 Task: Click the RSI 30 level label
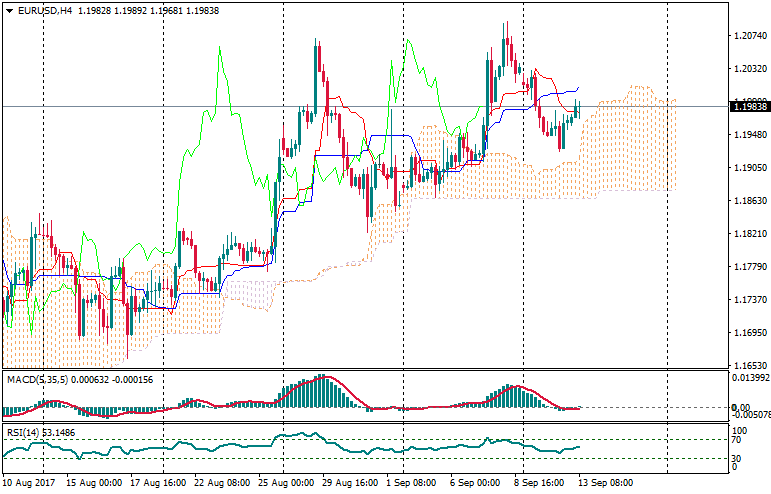coord(735,458)
